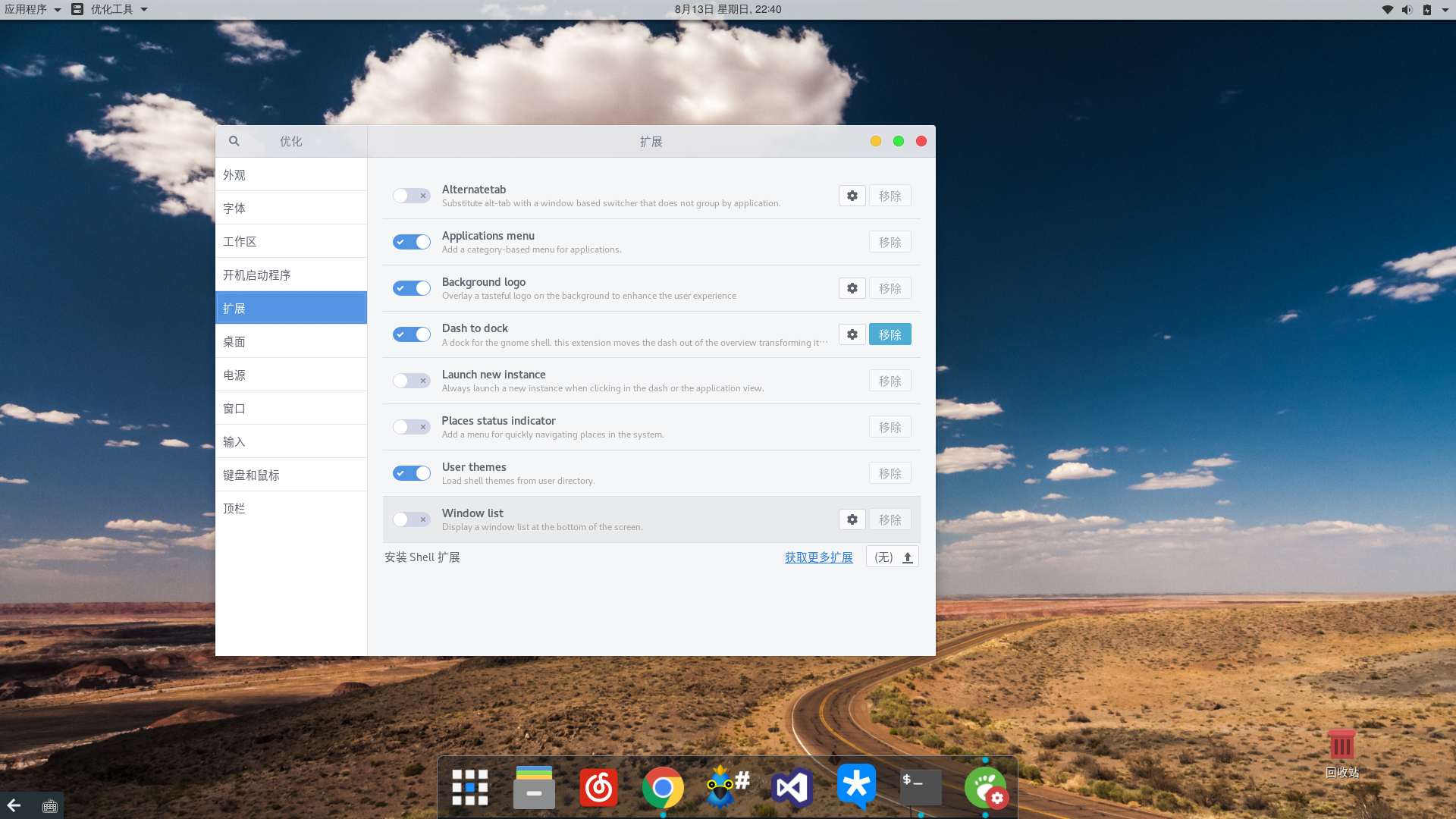The height and width of the screenshot is (819, 1456).
Task: Select 字体 in the sidebar
Action: tap(291, 208)
